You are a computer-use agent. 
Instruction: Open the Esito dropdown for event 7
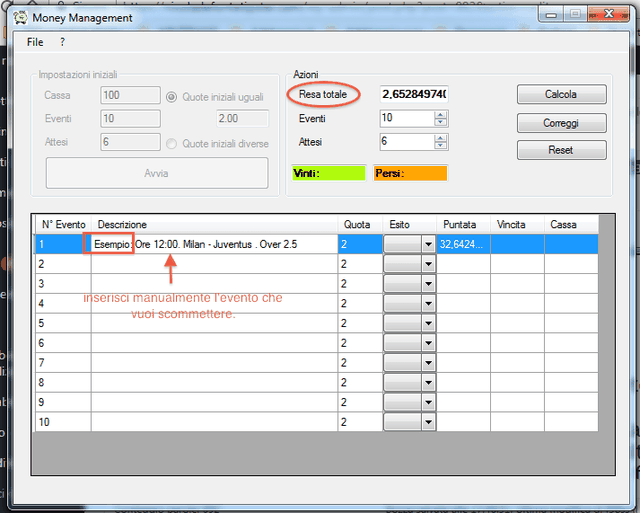coord(428,362)
